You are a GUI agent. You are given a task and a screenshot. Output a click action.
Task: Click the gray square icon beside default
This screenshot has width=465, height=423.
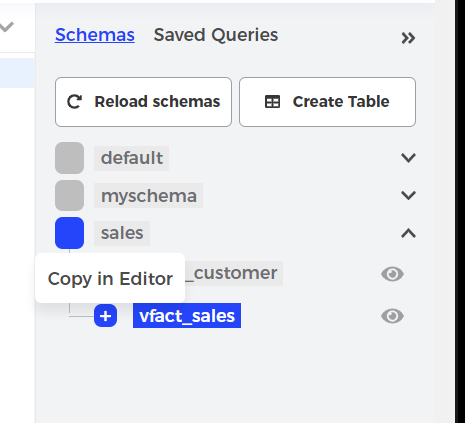point(69,158)
